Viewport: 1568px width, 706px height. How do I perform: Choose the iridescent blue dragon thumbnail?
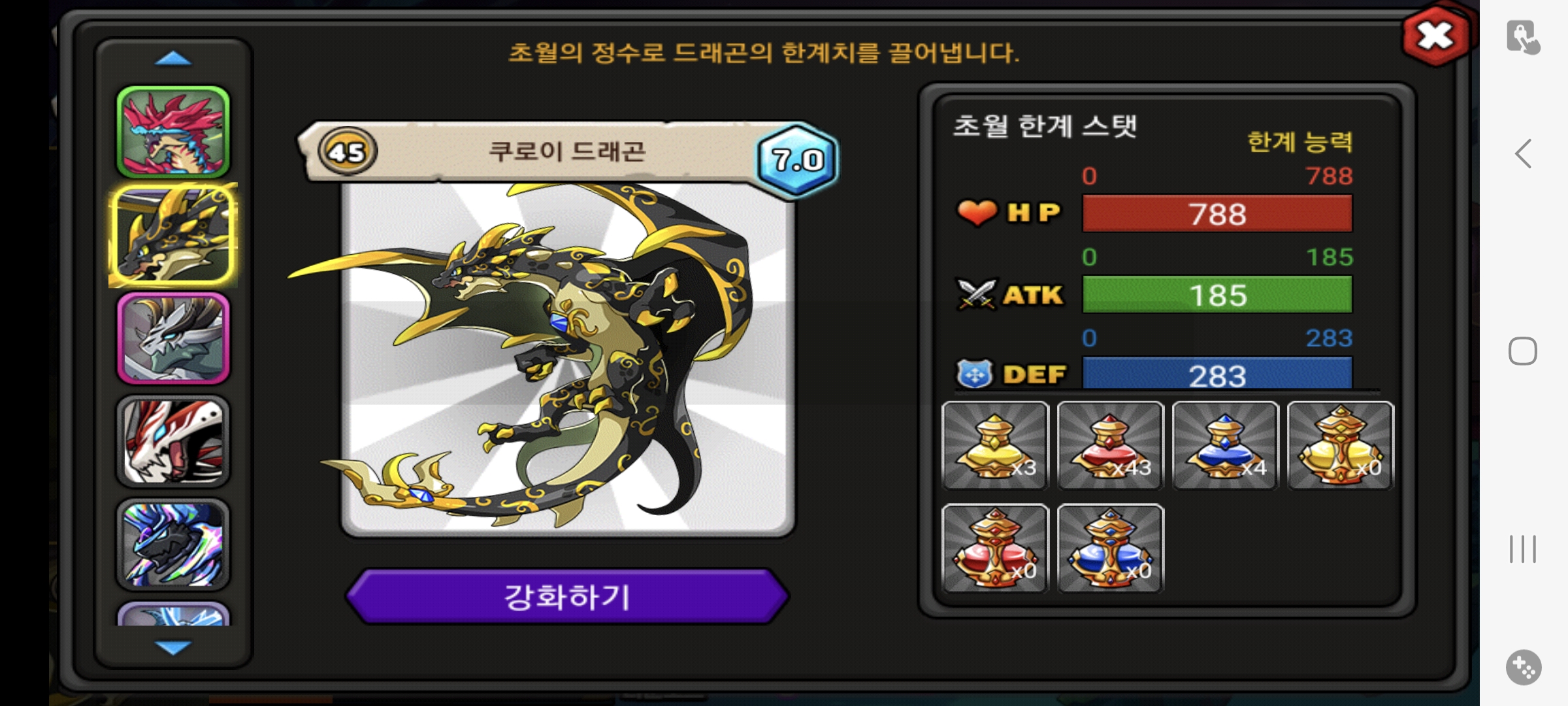pos(173,544)
